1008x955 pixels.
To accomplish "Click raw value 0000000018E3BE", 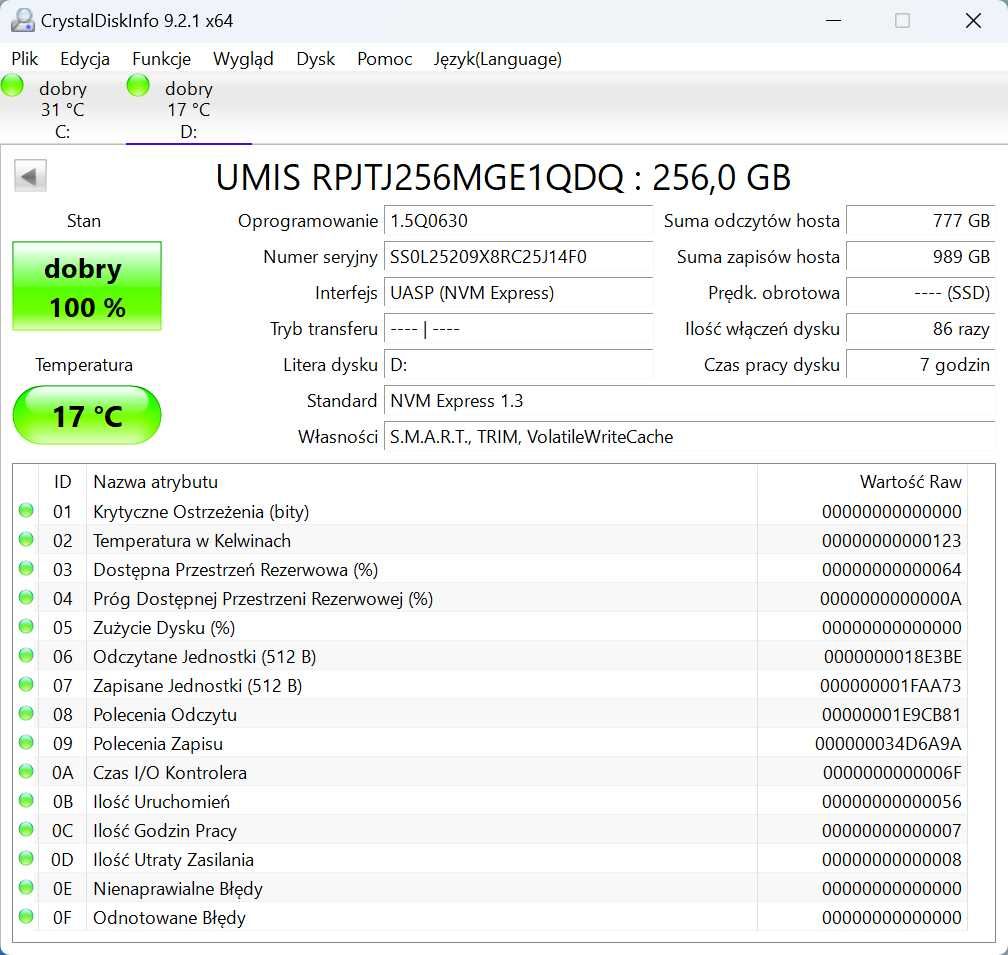I will (x=892, y=657).
